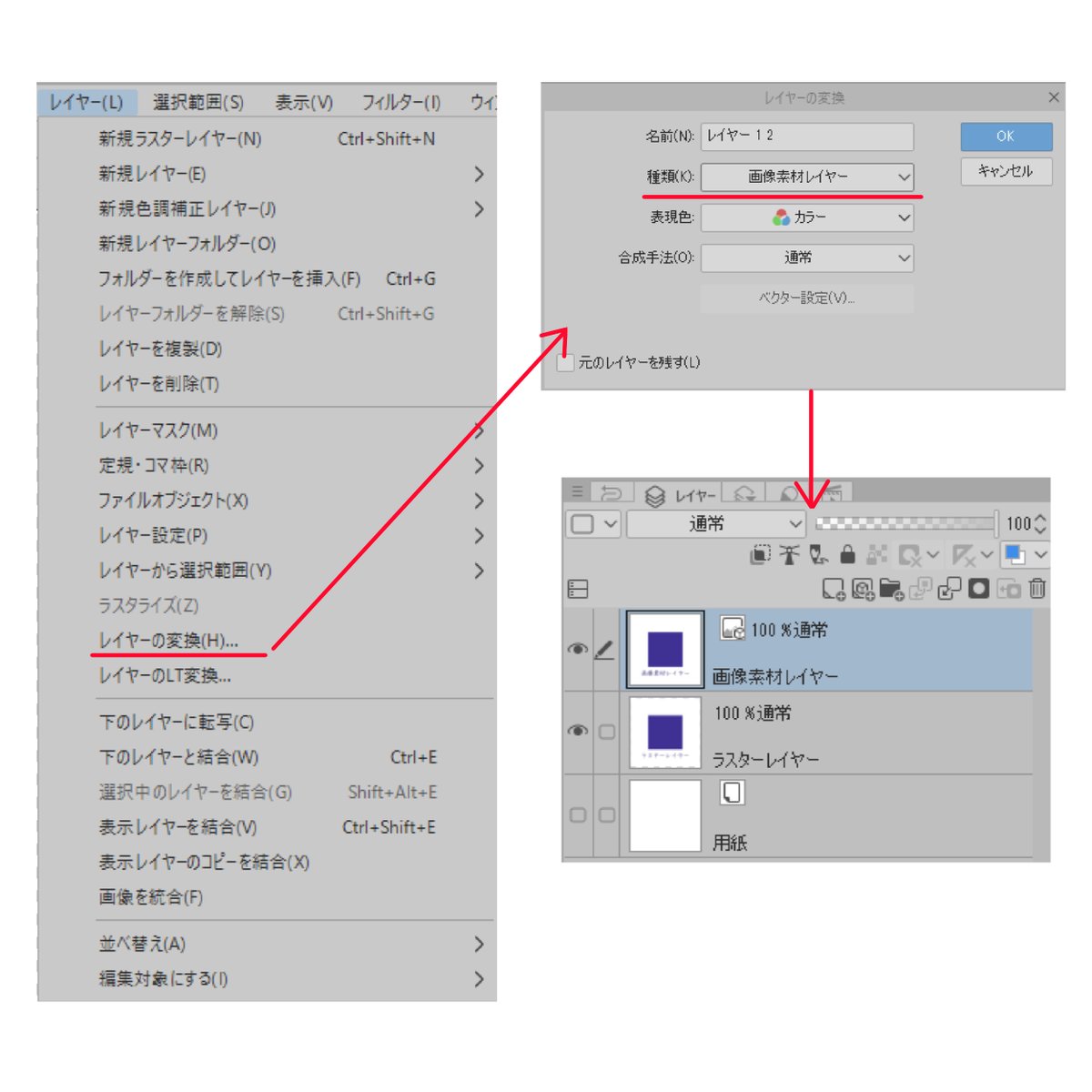Select the 画像素材レイヤー thumbnail
Screen dimensions: 1092x1092
pos(665,649)
